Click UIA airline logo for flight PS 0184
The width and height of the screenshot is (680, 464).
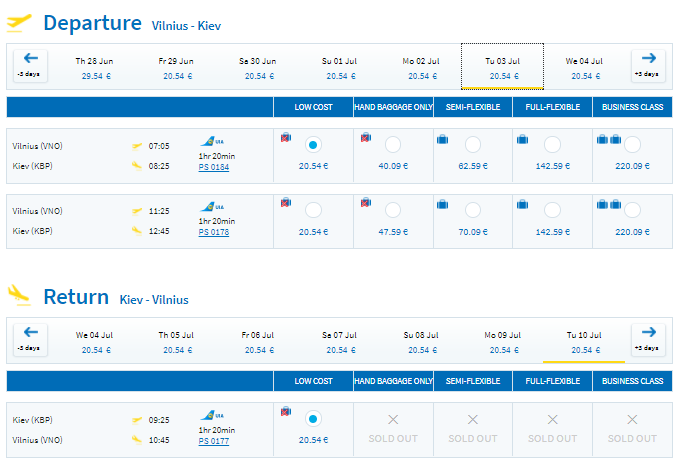(212, 141)
